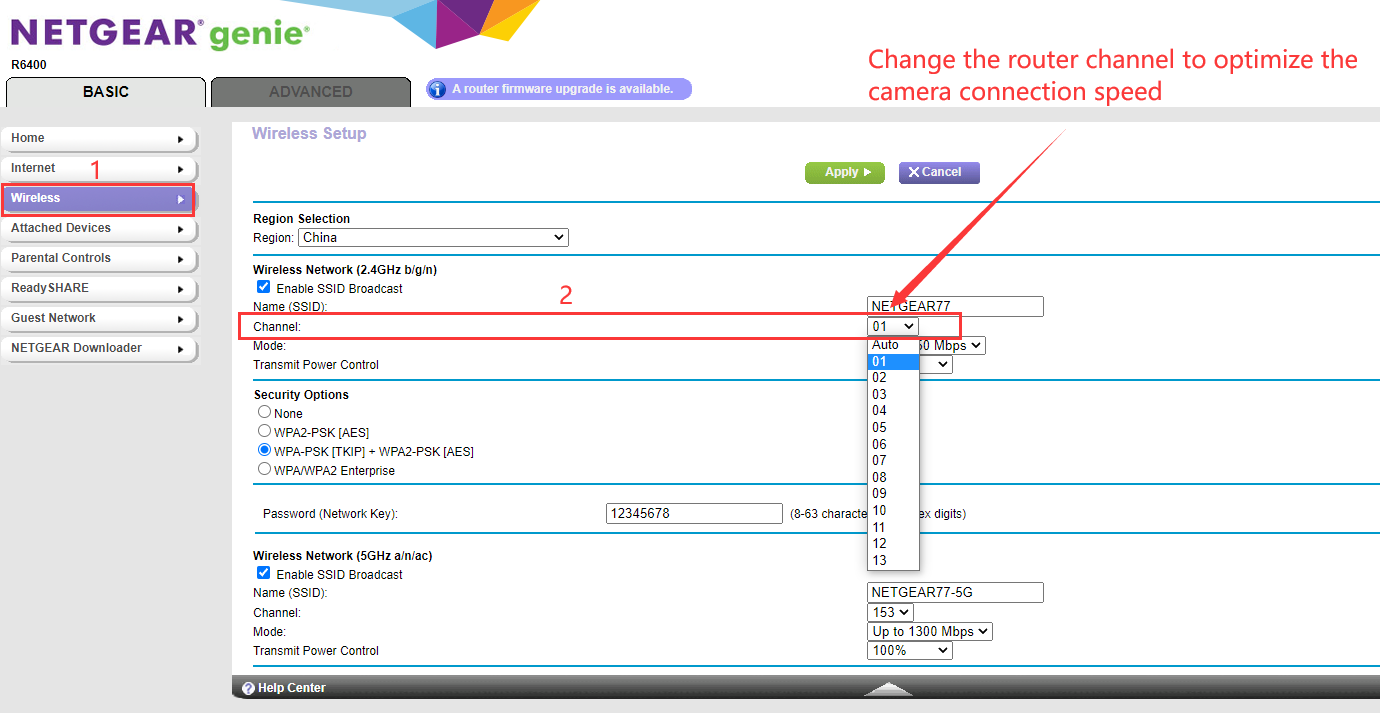This screenshot has width=1380, height=713.
Task: Select channel 12 in the list
Action: 893,544
